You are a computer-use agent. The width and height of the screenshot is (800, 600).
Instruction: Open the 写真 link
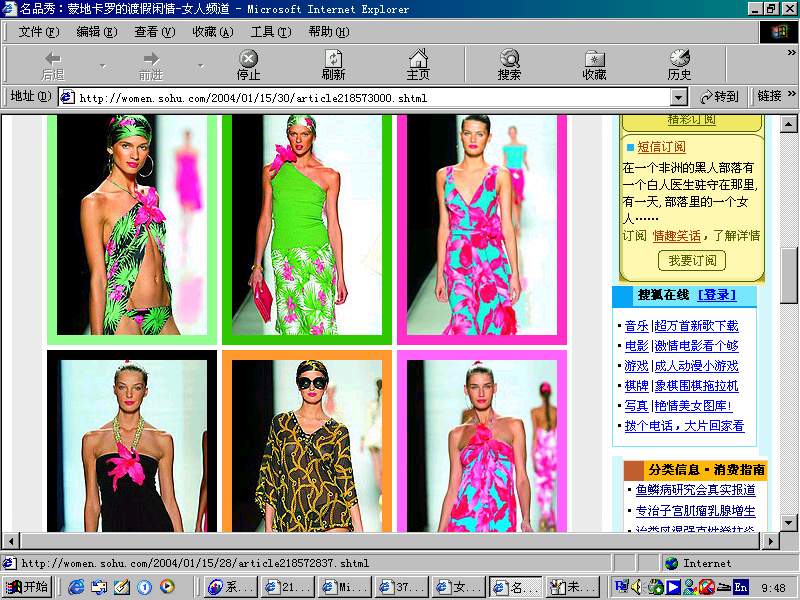[x=636, y=406]
